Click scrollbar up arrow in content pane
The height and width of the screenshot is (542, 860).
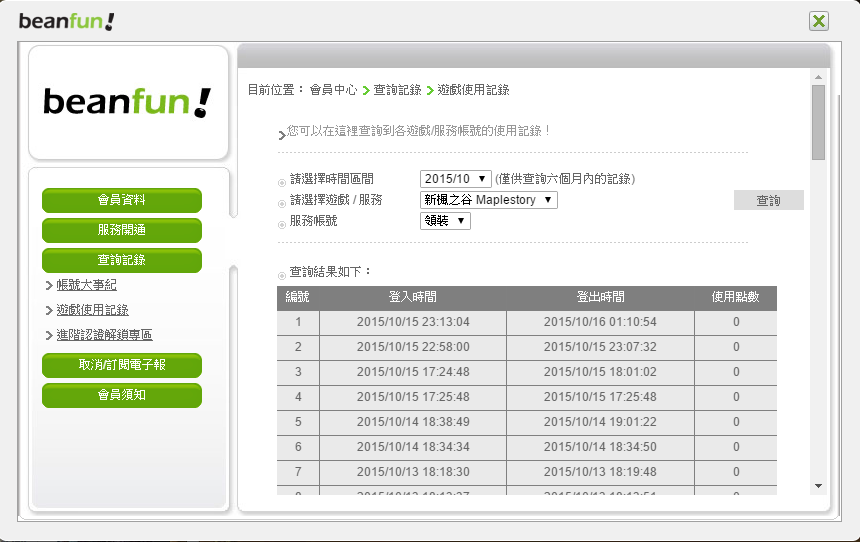[818, 77]
